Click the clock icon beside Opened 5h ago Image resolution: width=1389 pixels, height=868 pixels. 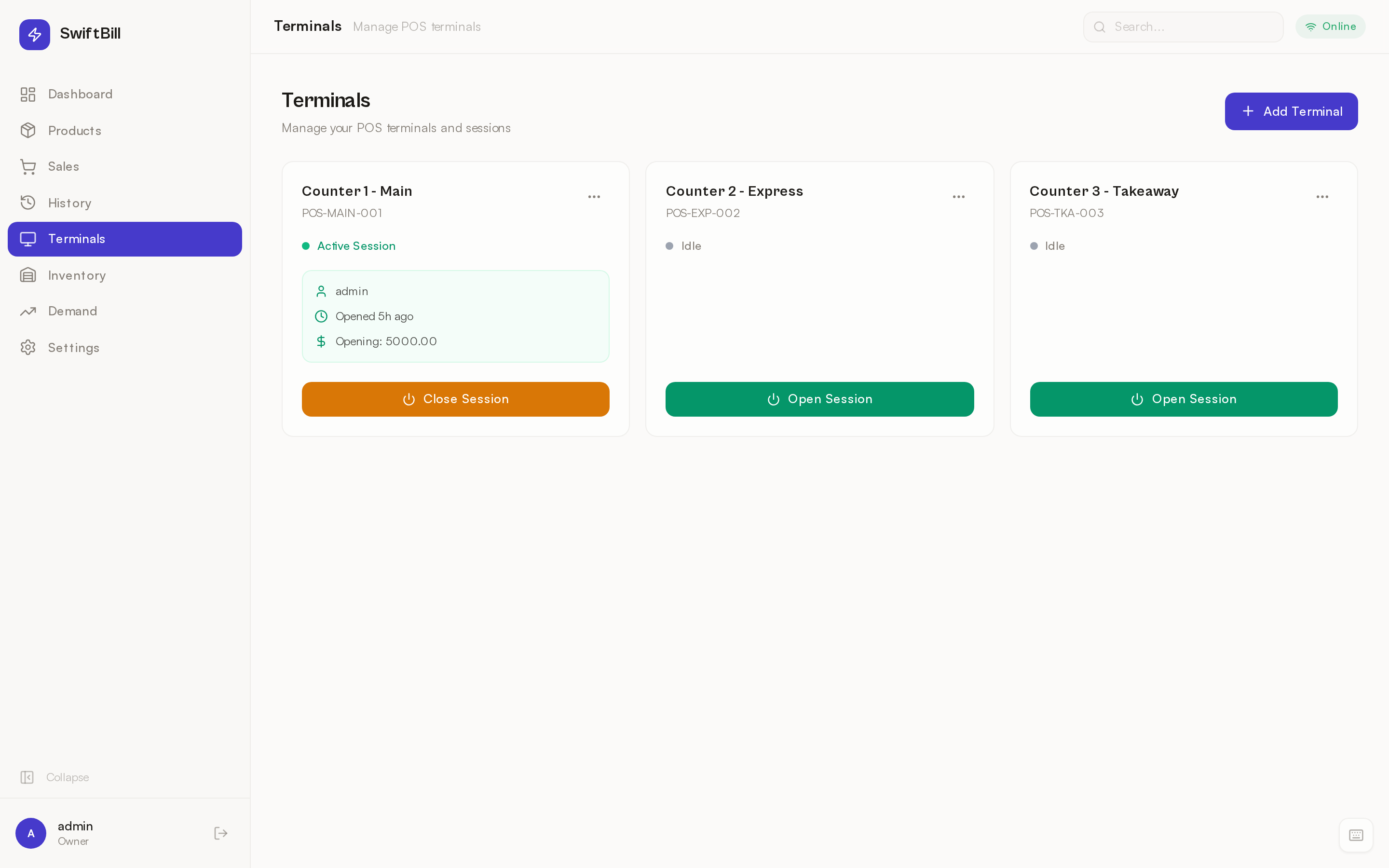(x=321, y=316)
